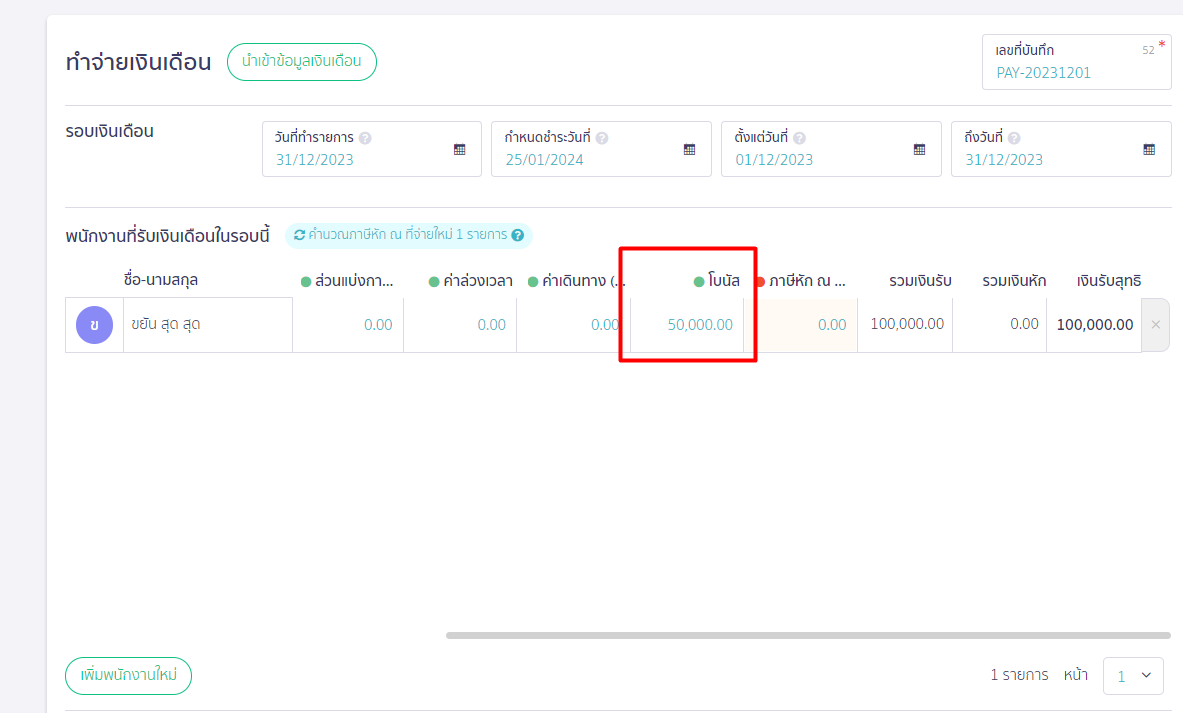Open calendar picker for กำหนดชำระวันที่ field

pos(689,148)
